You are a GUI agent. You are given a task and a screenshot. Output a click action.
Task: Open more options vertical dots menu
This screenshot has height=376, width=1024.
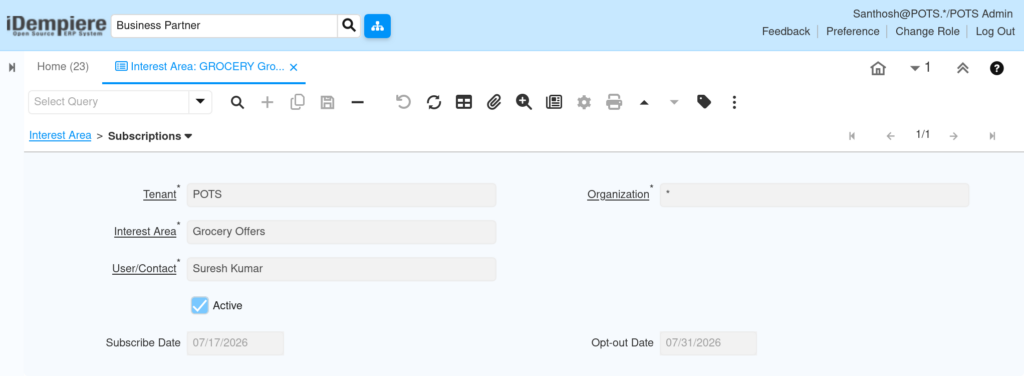pos(734,102)
